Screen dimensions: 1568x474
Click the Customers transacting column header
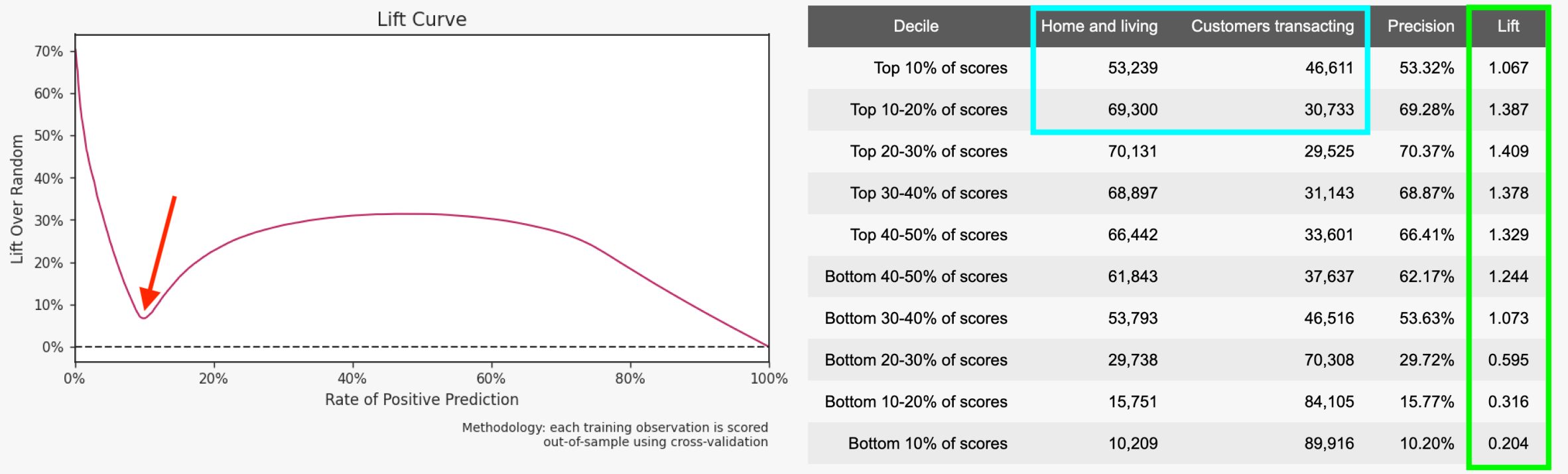(x=1272, y=27)
